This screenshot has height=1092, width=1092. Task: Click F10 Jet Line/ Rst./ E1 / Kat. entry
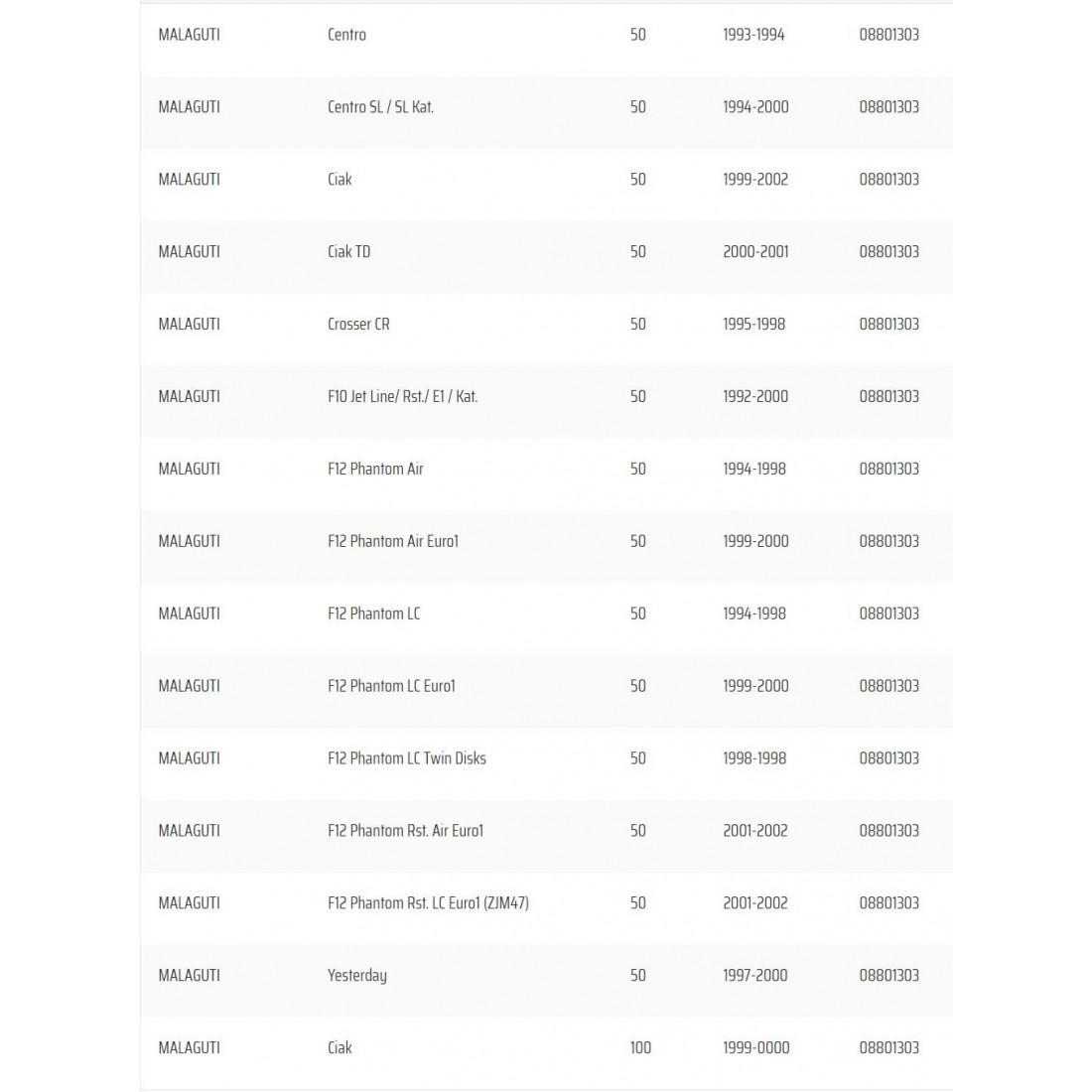(x=402, y=396)
